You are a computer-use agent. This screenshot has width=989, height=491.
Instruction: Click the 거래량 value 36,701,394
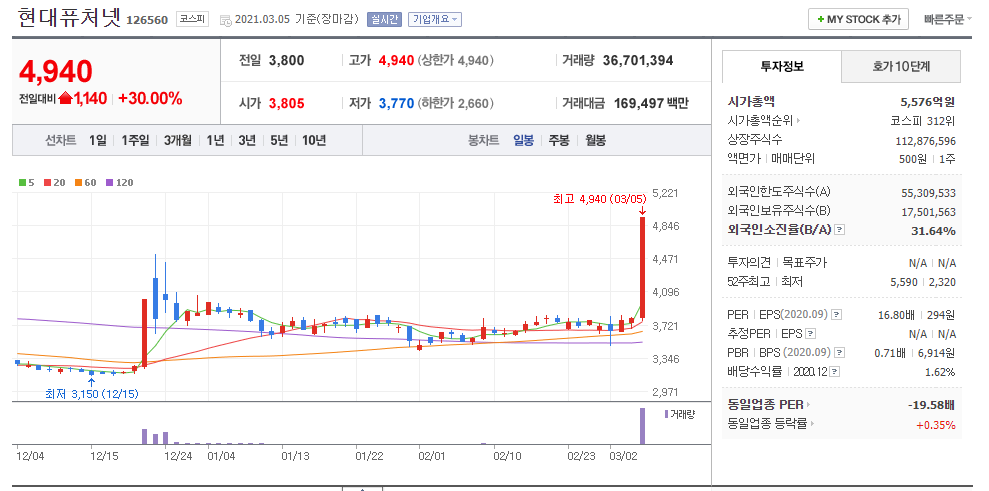click(x=638, y=61)
